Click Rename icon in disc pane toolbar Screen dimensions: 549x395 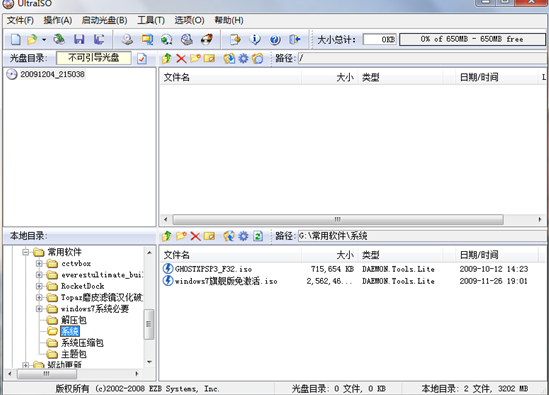(x=209, y=58)
